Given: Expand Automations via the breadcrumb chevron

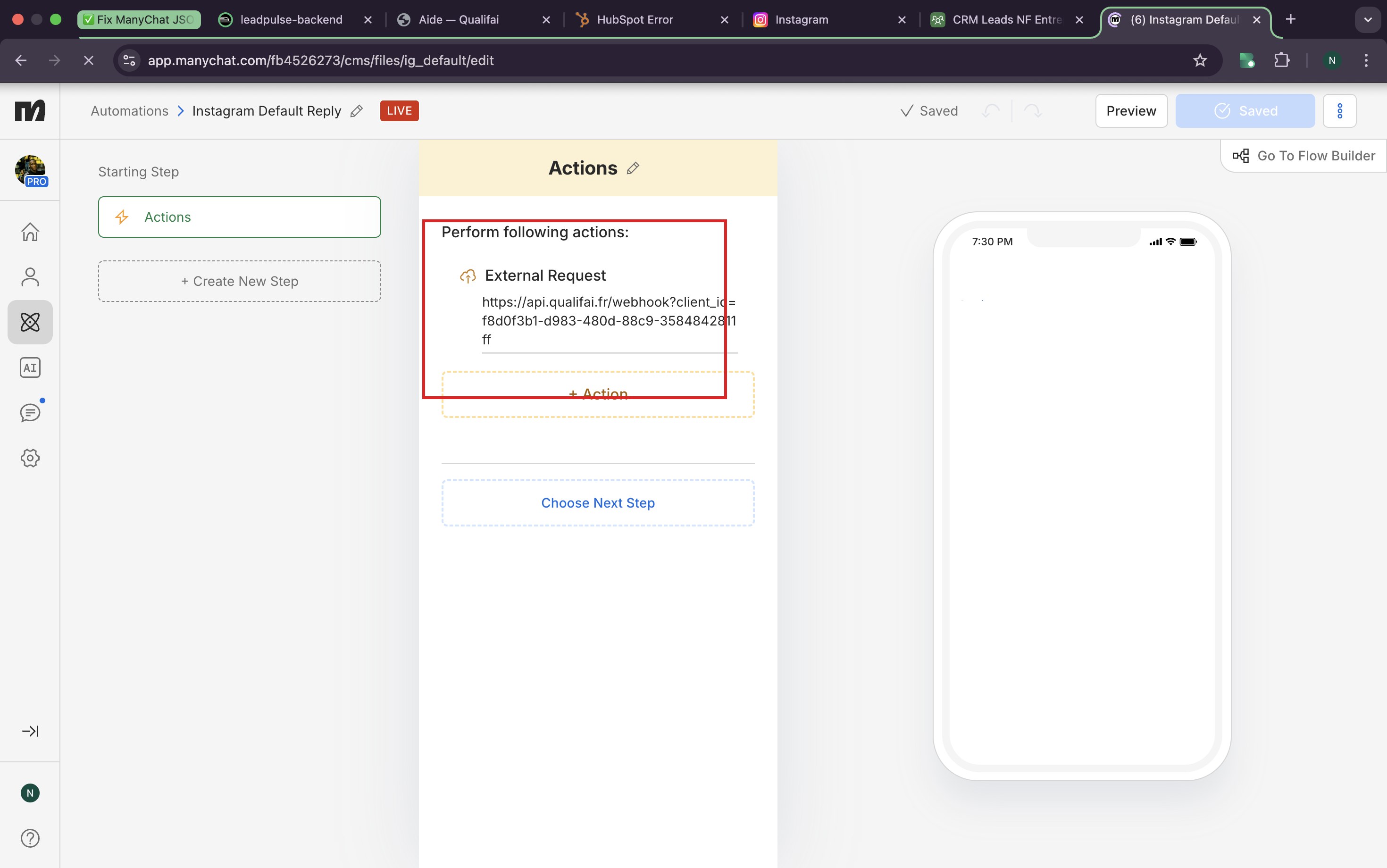Looking at the screenshot, I should click(182, 110).
